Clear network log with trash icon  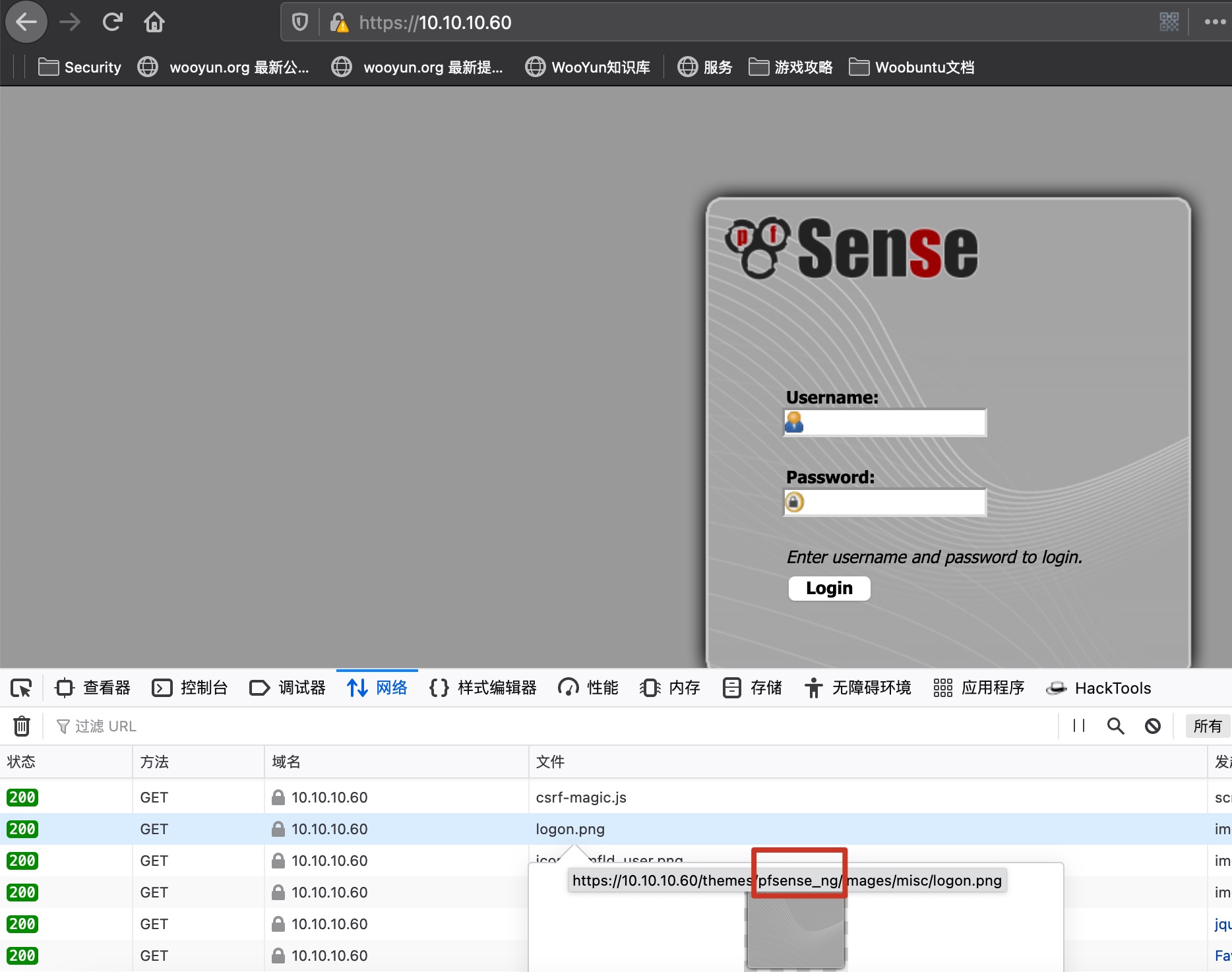(22, 726)
